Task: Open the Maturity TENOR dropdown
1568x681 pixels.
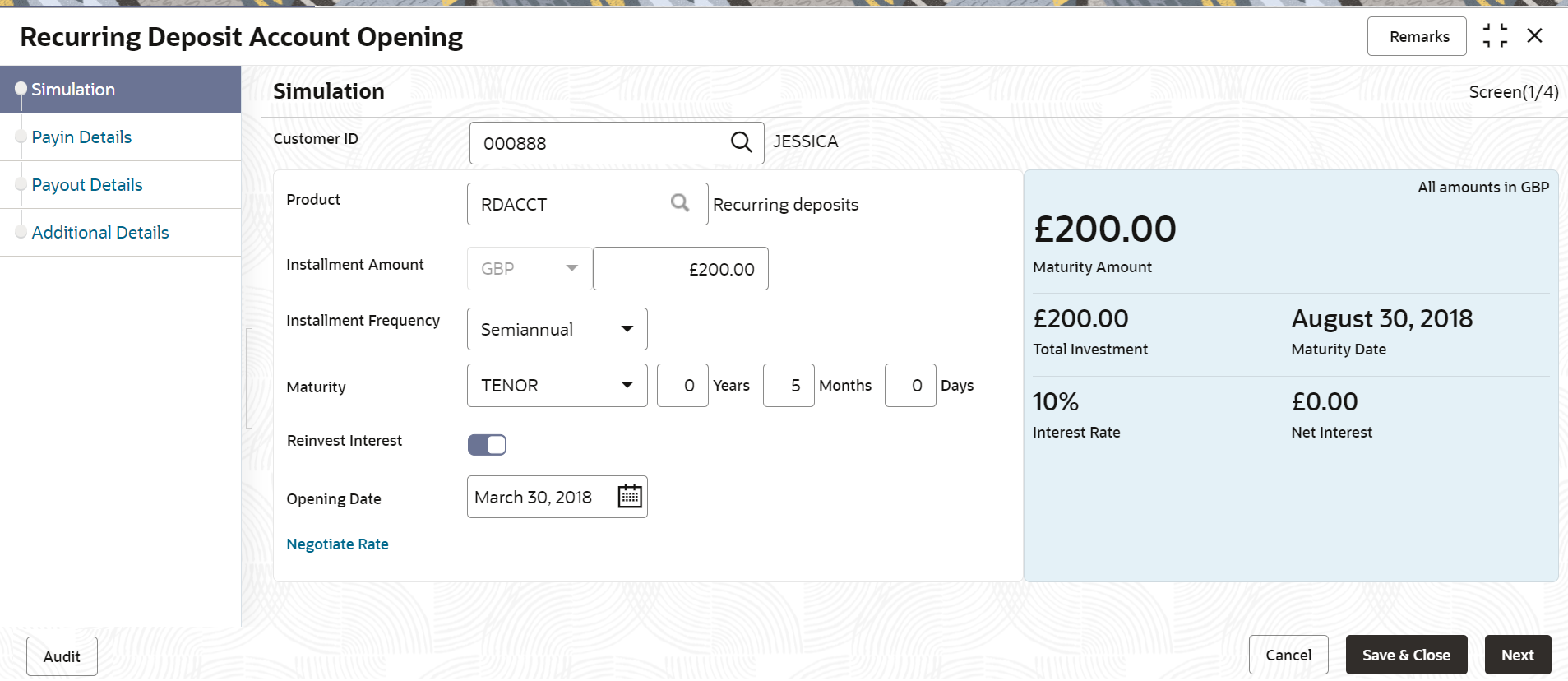Action: point(557,386)
